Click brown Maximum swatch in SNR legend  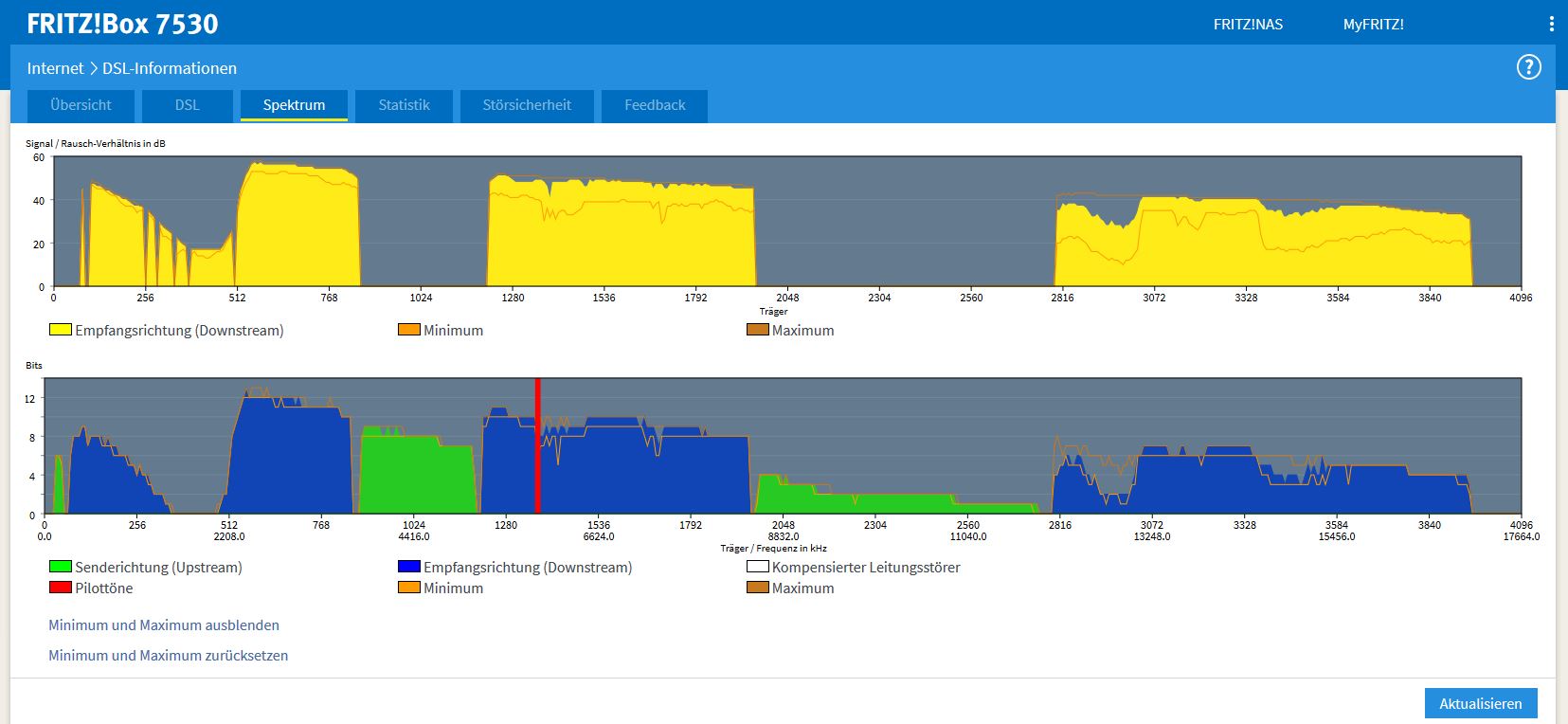(758, 330)
